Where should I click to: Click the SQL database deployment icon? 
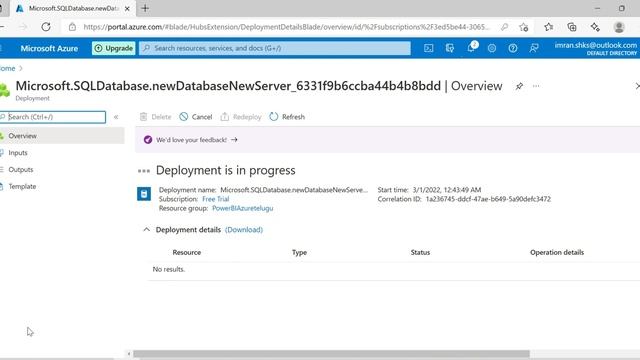pos(144,194)
